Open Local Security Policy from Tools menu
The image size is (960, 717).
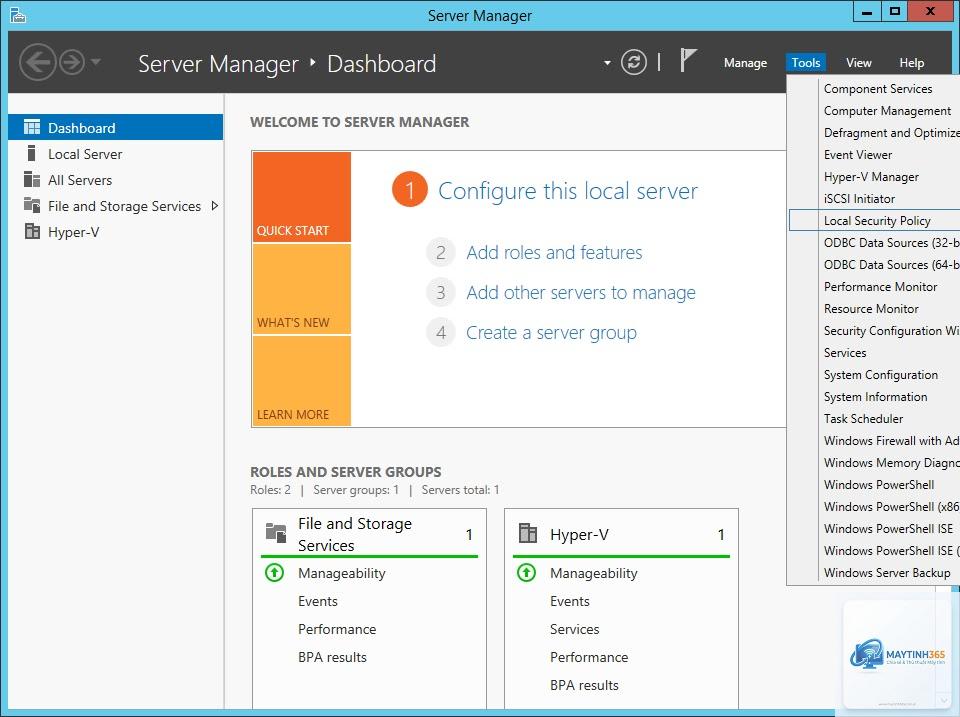point(874,220)
